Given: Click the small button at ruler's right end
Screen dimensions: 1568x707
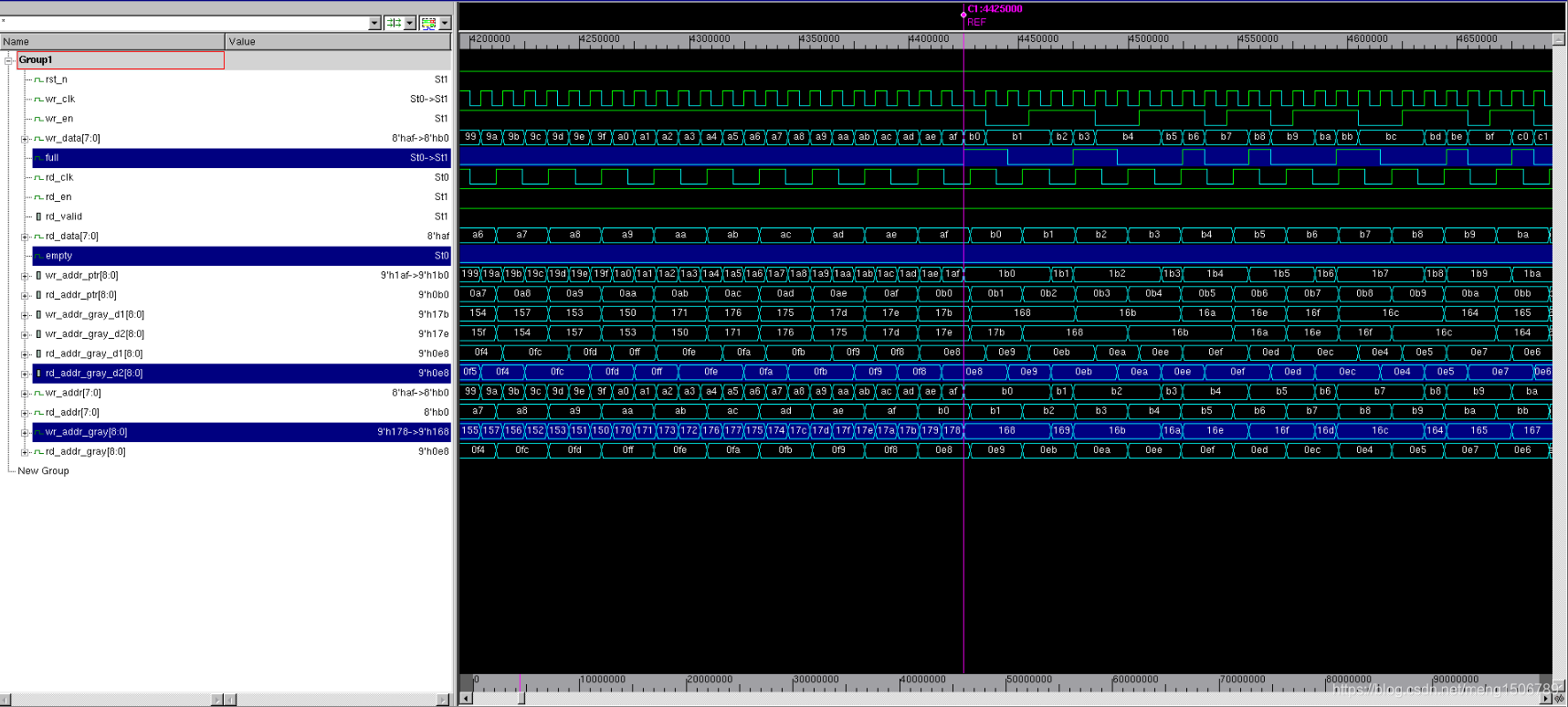Looking at the screenshot, I should point(1559,39).
